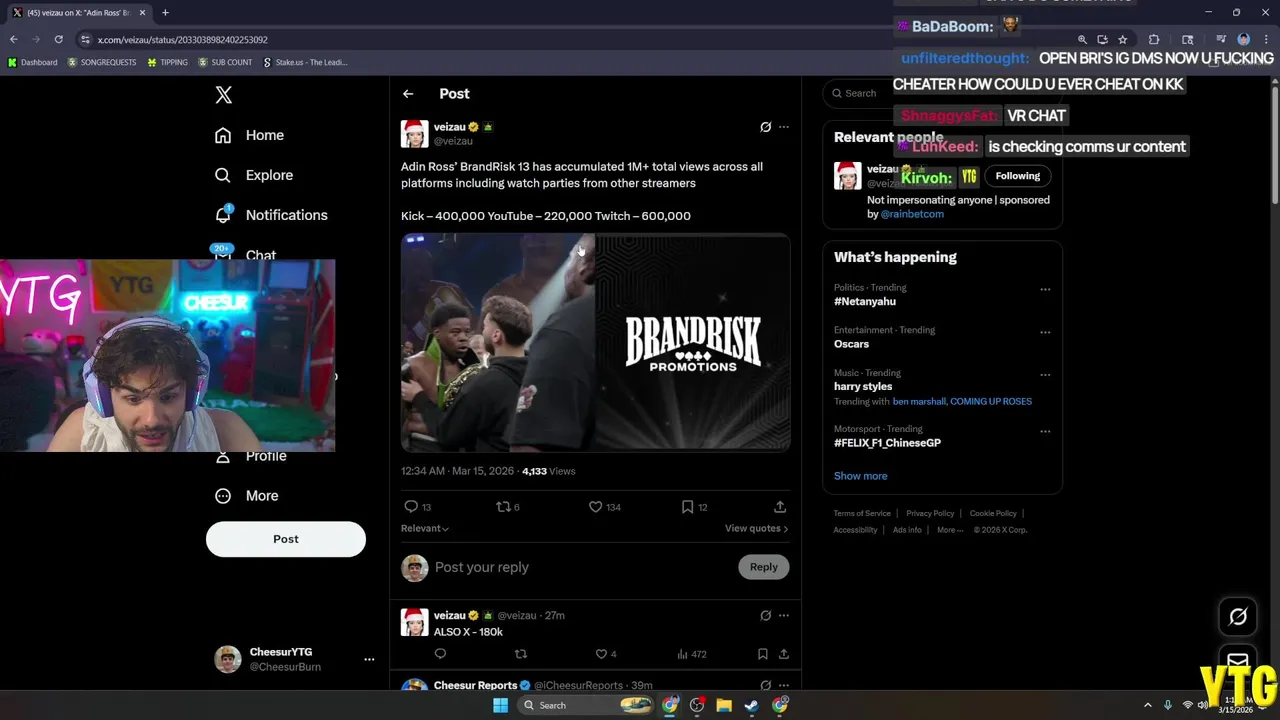Click Show more under What's happening
Image resolution: width=1280 pixels, height=720 pixels.
tap(861, 476)
